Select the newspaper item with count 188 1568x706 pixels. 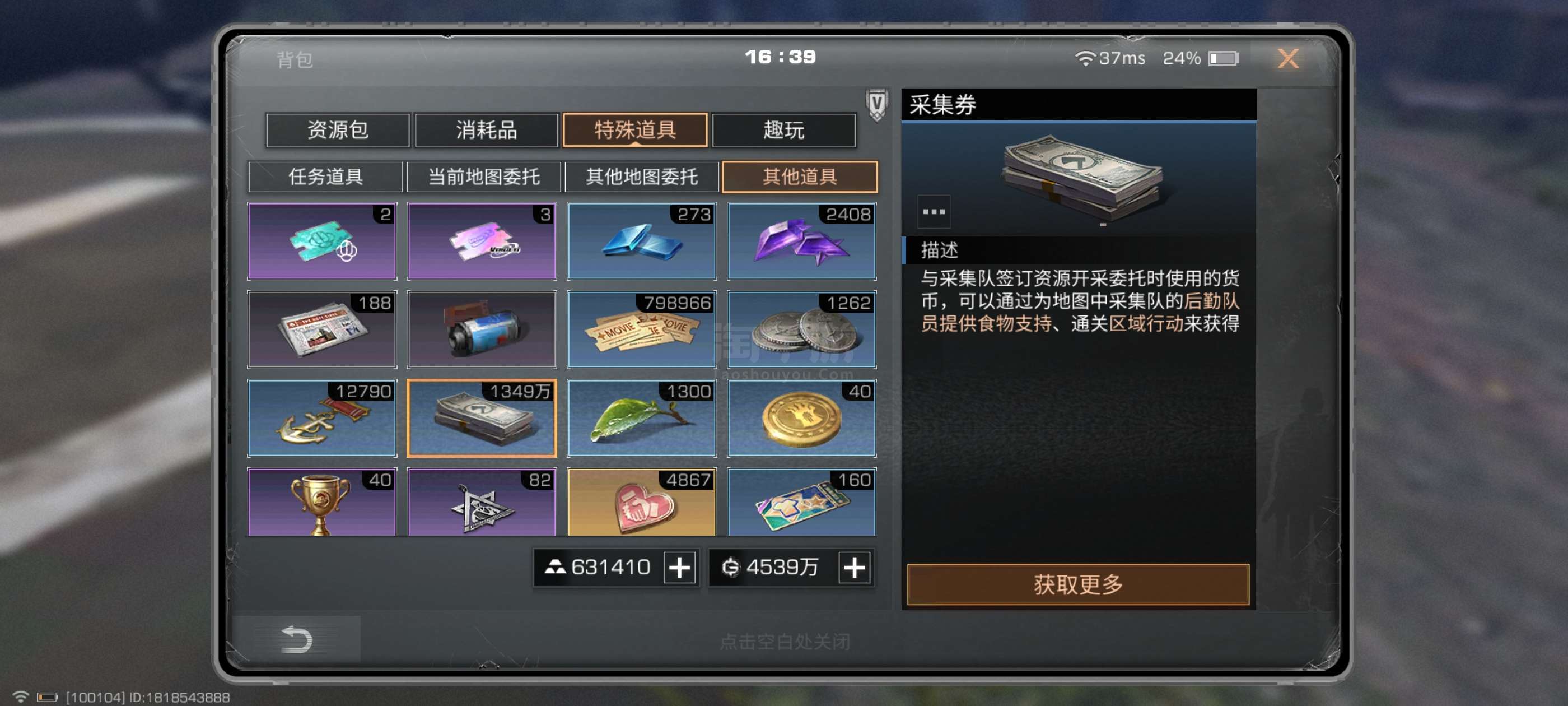(x=322, y=329)
